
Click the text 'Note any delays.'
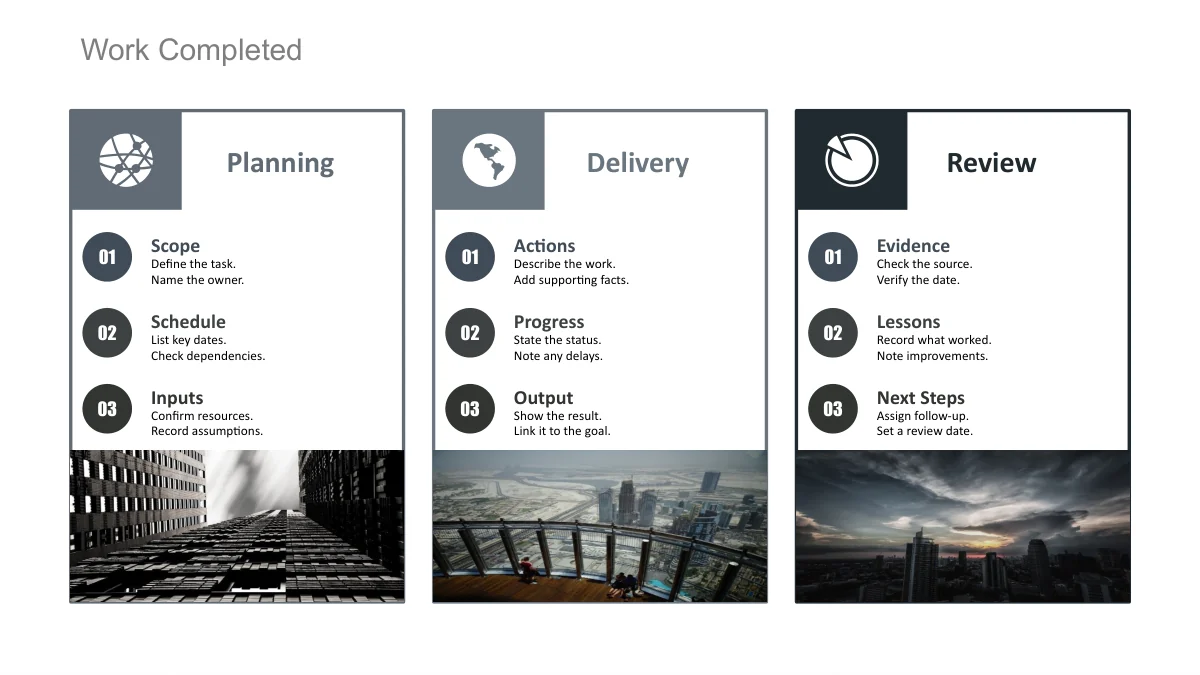click(x=558, y=356)
